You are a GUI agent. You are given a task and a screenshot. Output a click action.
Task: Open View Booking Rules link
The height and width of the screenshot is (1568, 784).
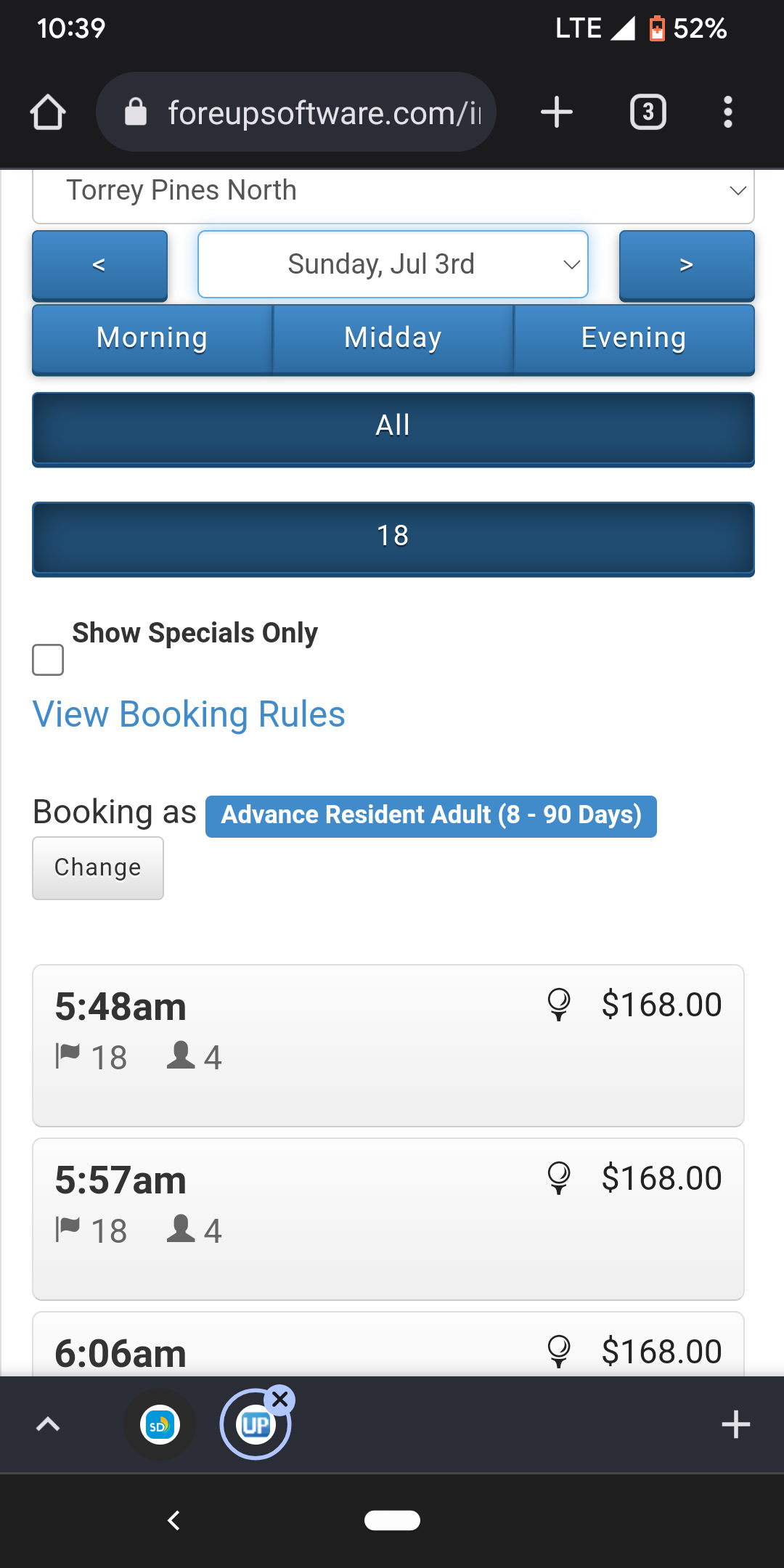(189, 714)
